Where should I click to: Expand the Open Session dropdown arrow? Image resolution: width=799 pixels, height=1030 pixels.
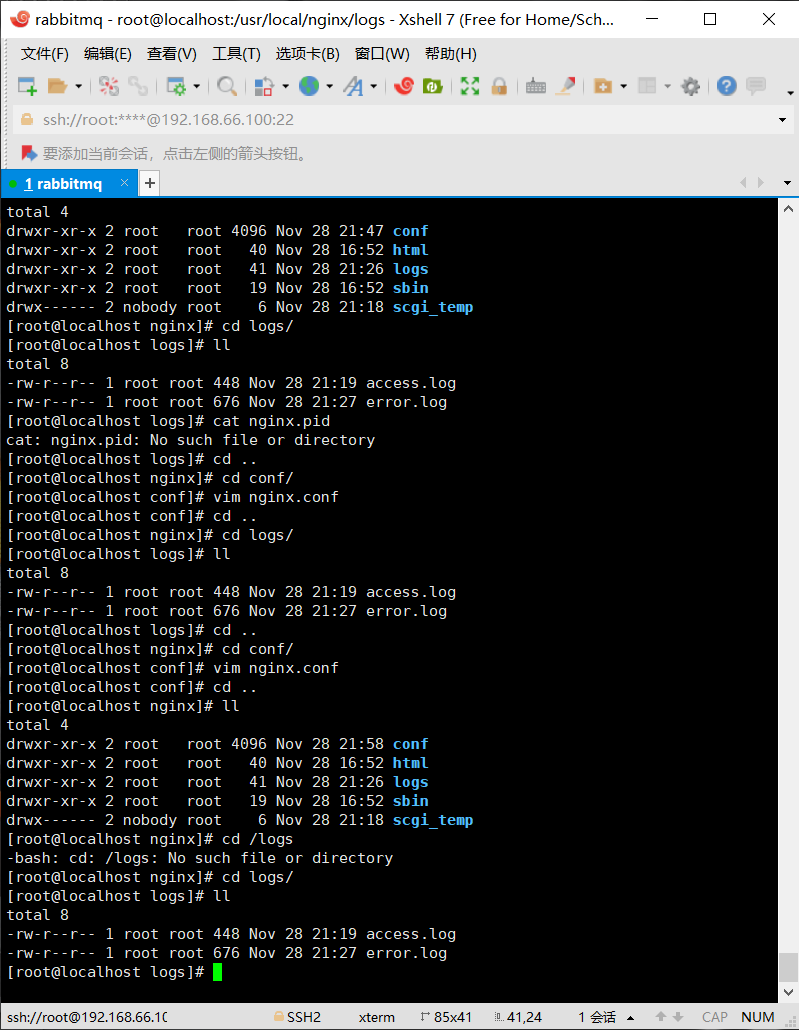tap(78, 86)
